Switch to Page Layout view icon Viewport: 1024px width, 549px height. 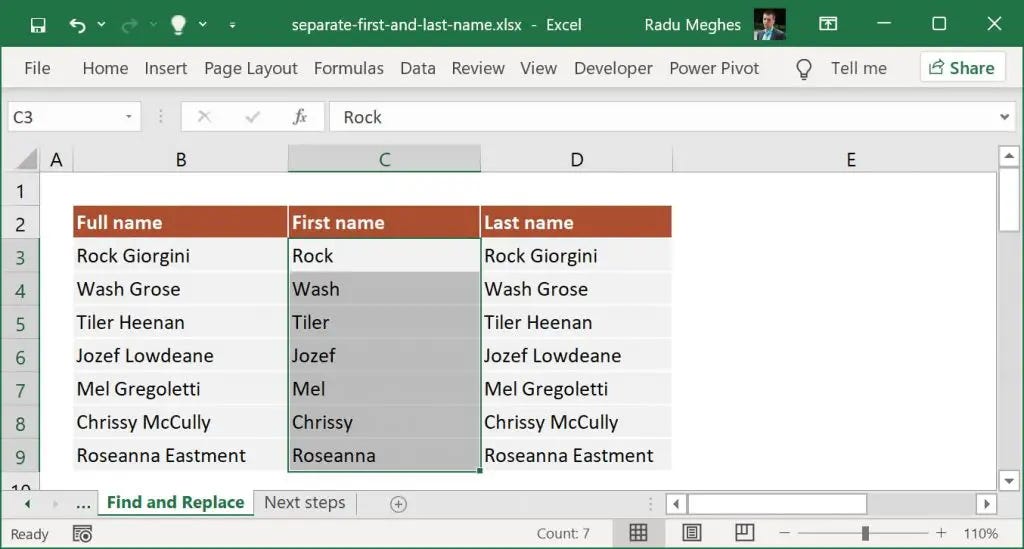tap(692, 533)
